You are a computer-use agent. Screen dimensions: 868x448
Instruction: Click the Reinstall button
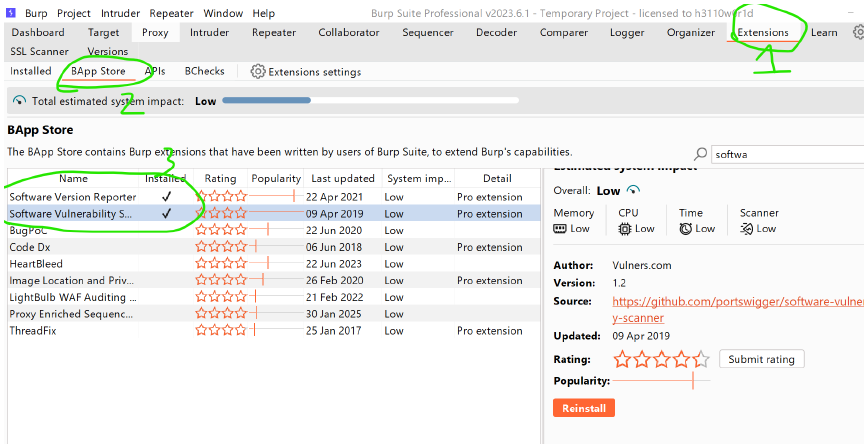click(583, 408)
